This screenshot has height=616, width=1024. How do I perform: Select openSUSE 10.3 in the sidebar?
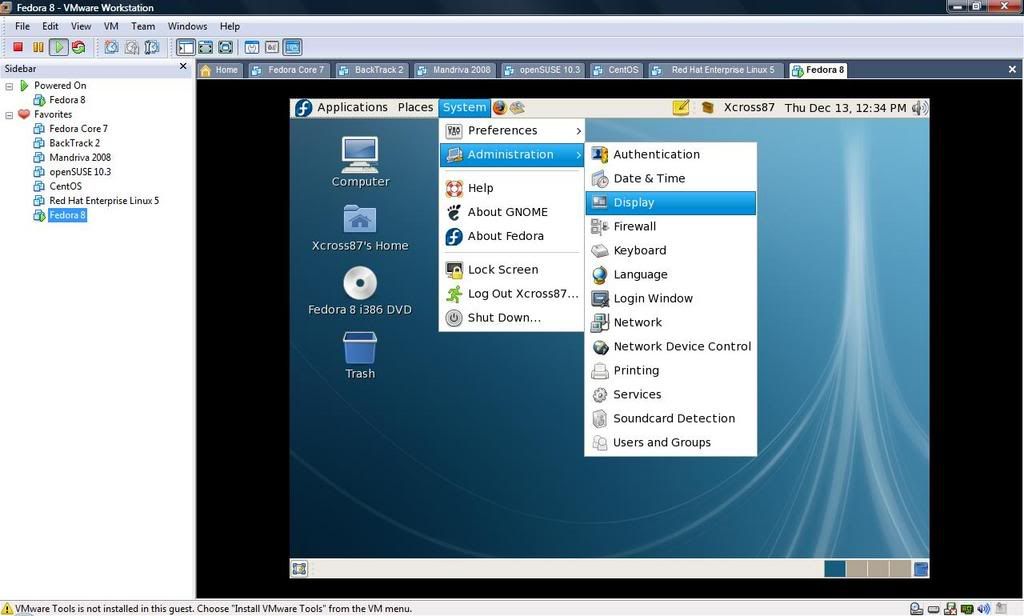80,172
